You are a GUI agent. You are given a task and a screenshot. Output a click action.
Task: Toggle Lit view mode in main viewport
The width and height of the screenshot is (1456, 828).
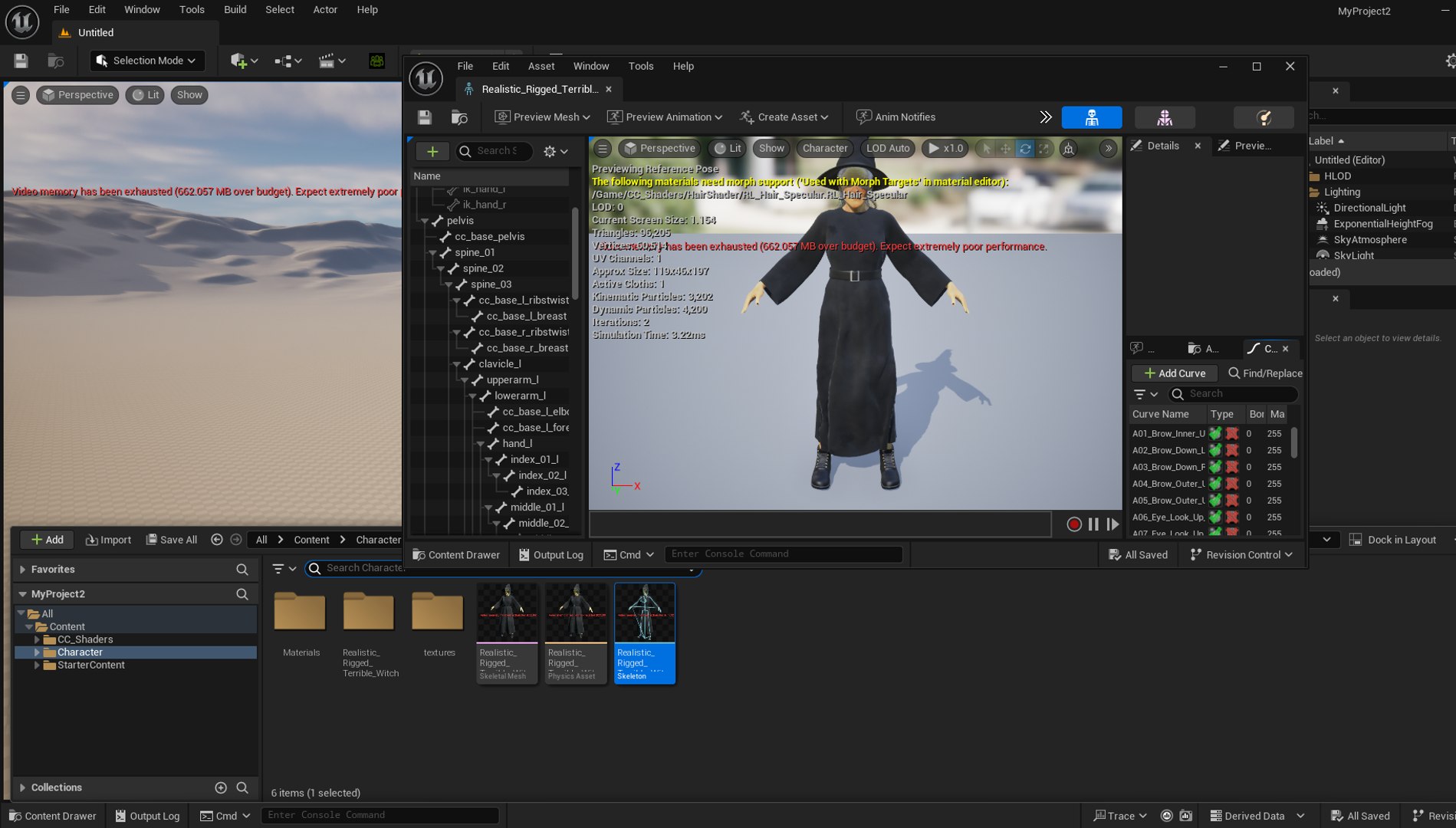click(x=145, y=95)
